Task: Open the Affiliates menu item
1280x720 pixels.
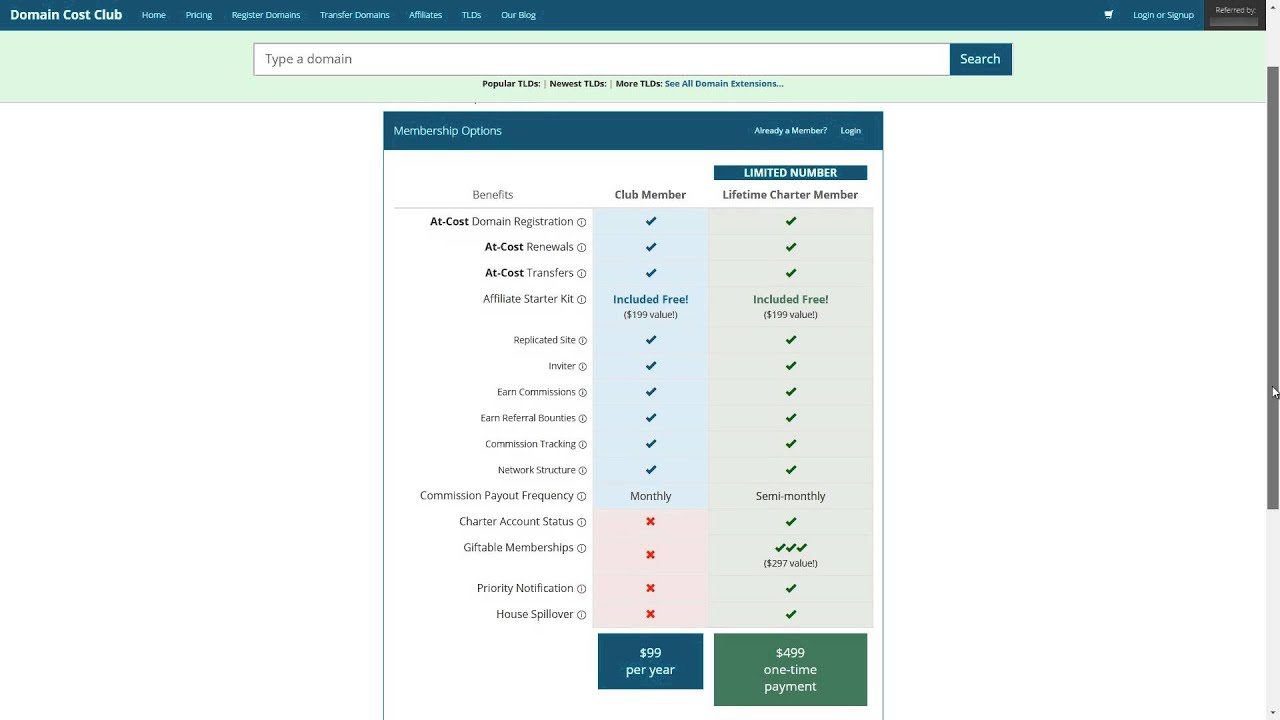Action: (425, 15)
